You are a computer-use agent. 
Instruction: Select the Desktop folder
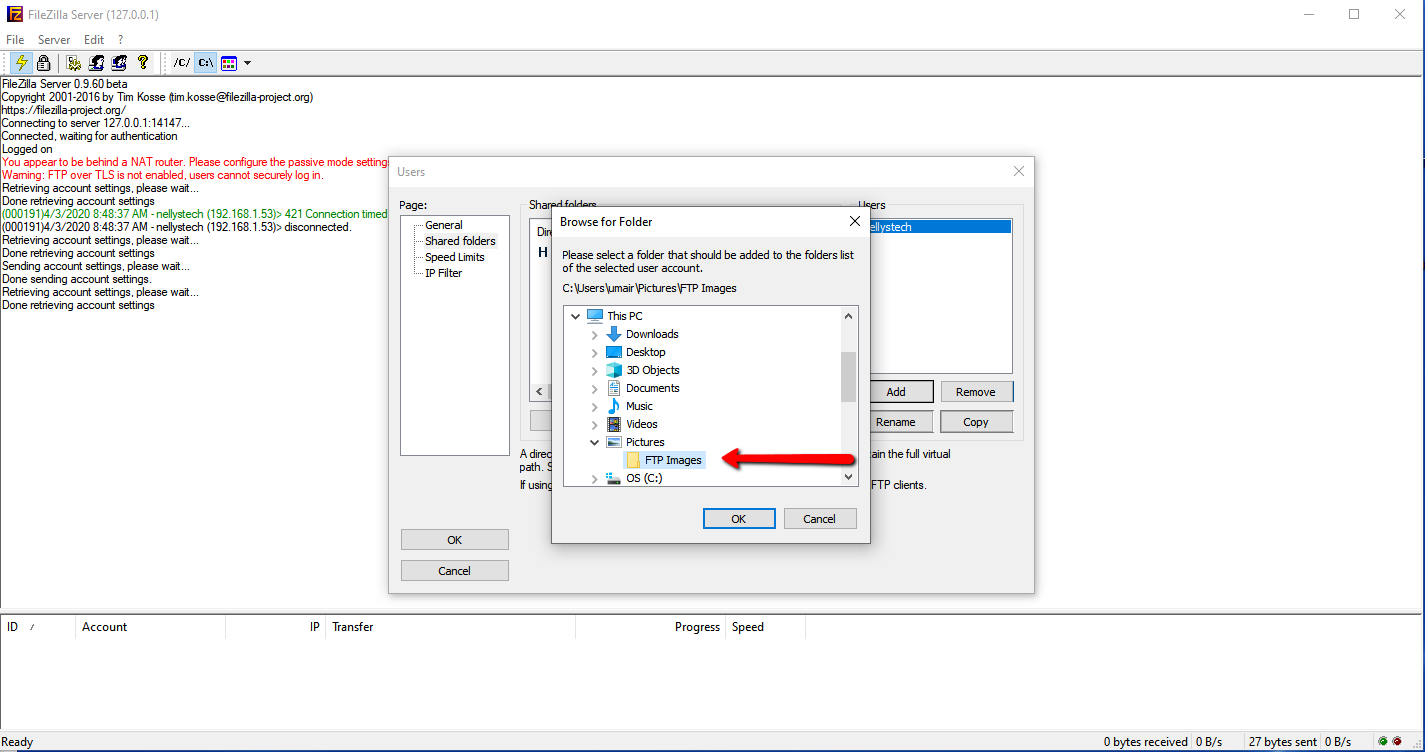(646, 352)
